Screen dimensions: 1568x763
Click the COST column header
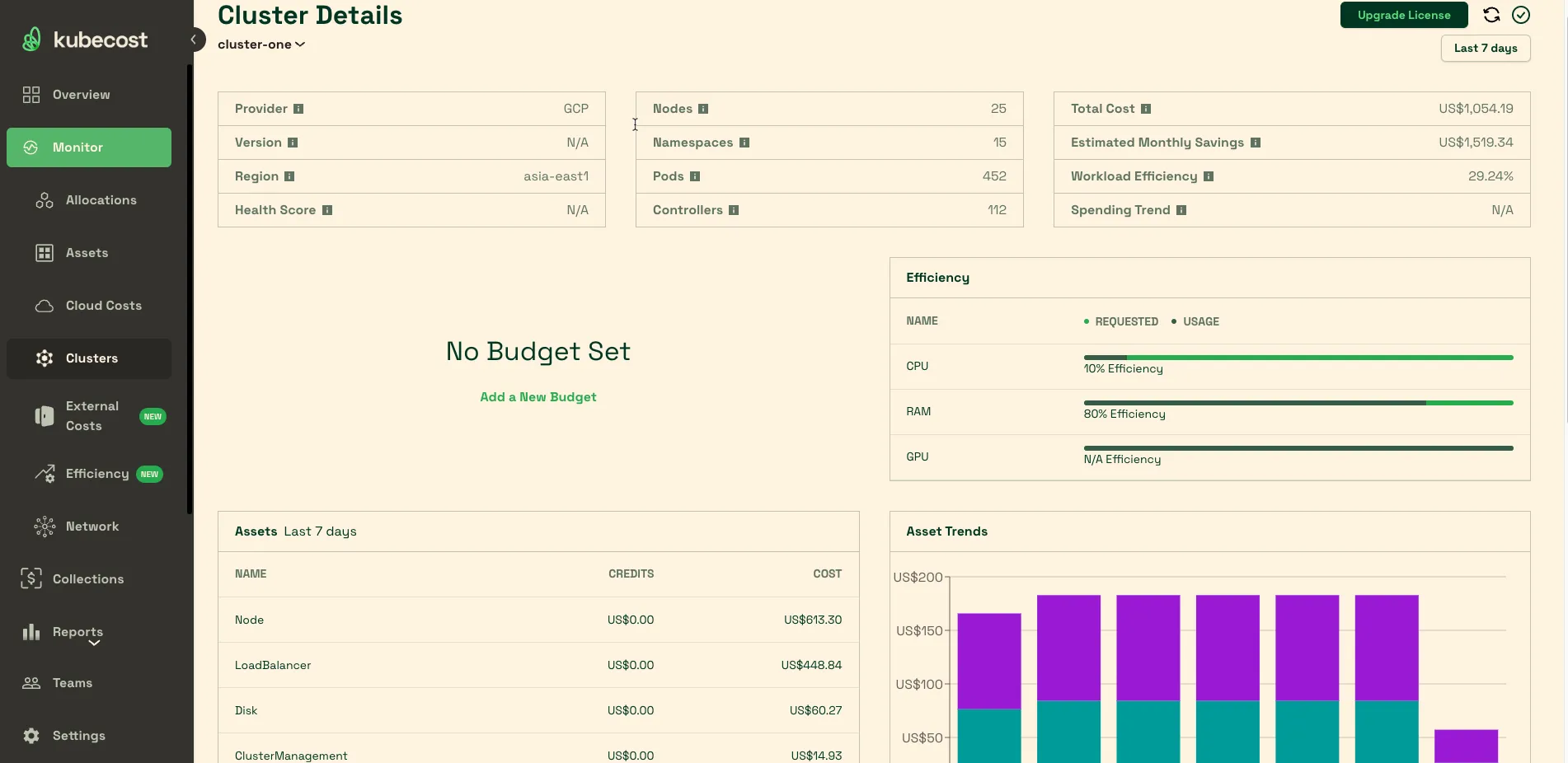[x=827, y=573]
